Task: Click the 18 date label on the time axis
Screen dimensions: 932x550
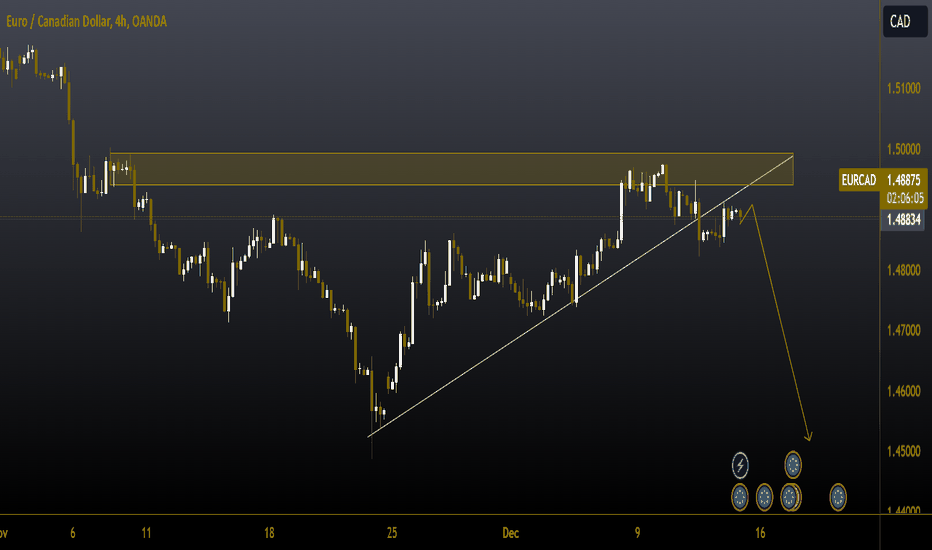Action: pyautogui.click(x=269, y=533)
